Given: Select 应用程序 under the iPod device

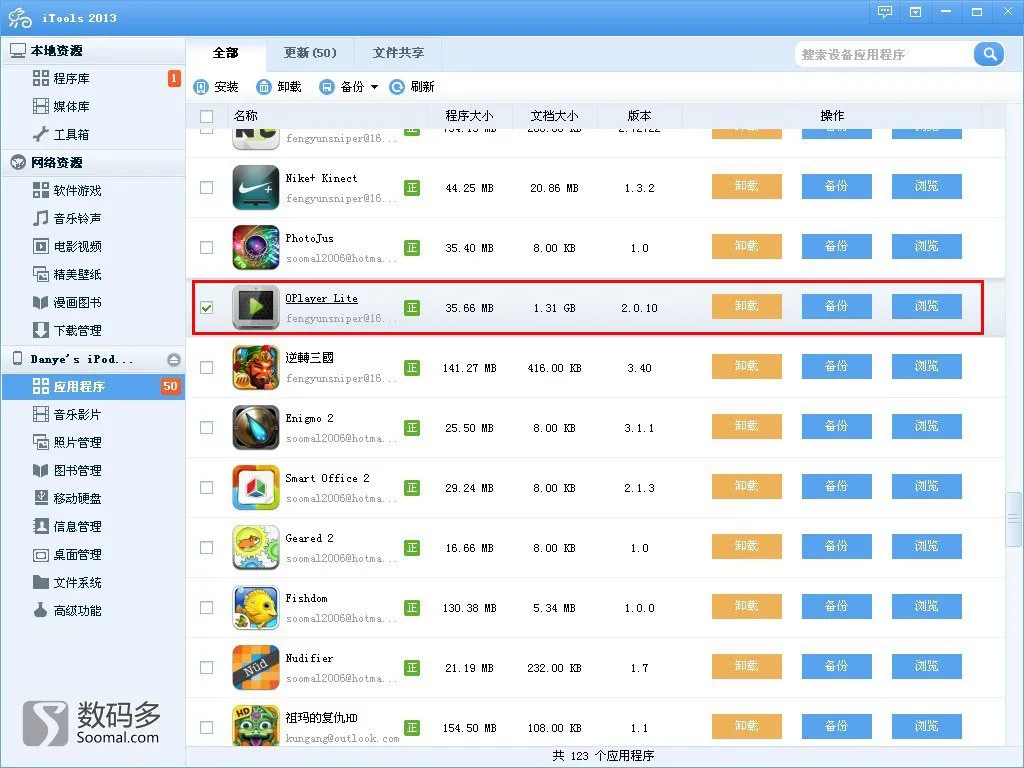Looking at the screenshot, I should [x=93, y=387].
